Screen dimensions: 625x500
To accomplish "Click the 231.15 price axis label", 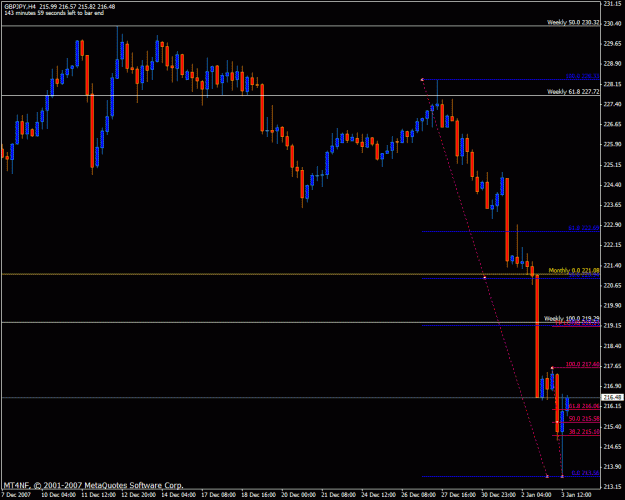I will (x=613, y=4).
